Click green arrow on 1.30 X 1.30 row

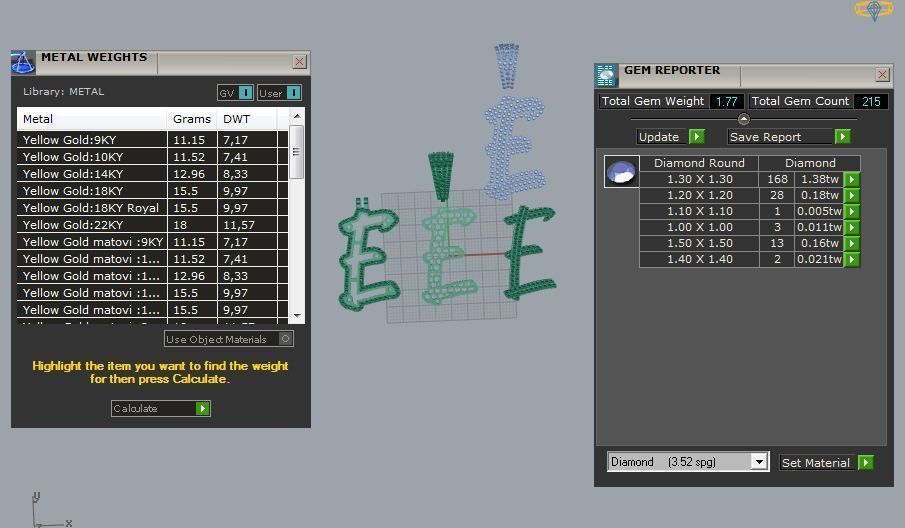(851, 179)
